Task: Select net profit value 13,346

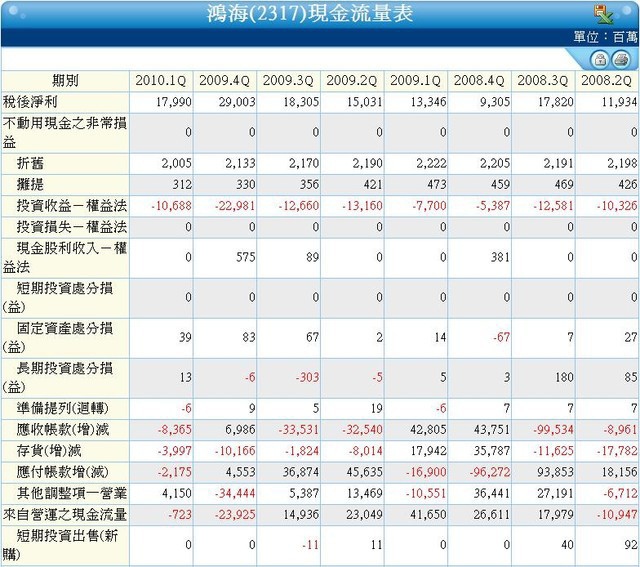Action: point(429,102)
